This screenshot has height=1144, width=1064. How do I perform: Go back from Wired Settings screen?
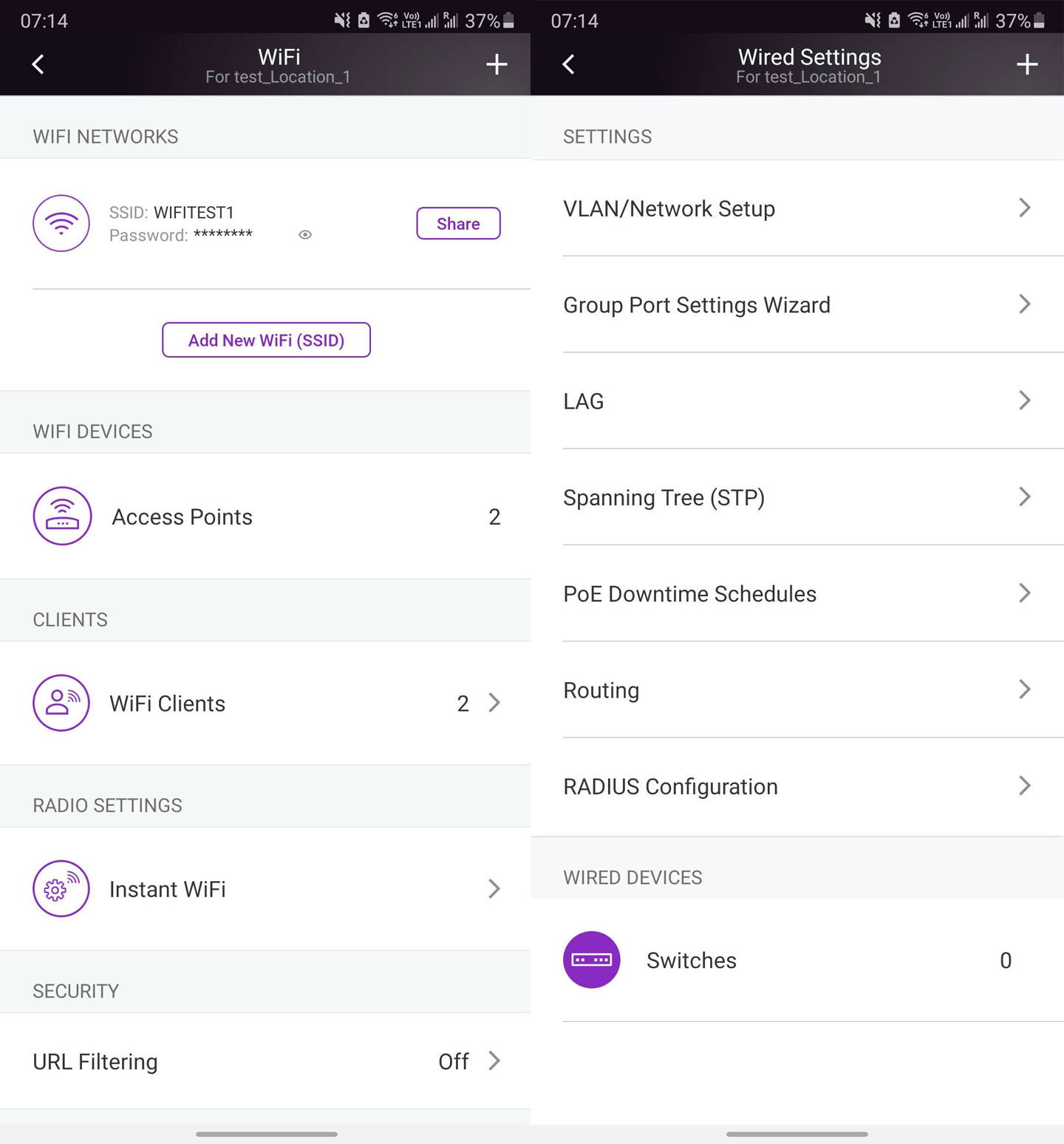point(568,64)
